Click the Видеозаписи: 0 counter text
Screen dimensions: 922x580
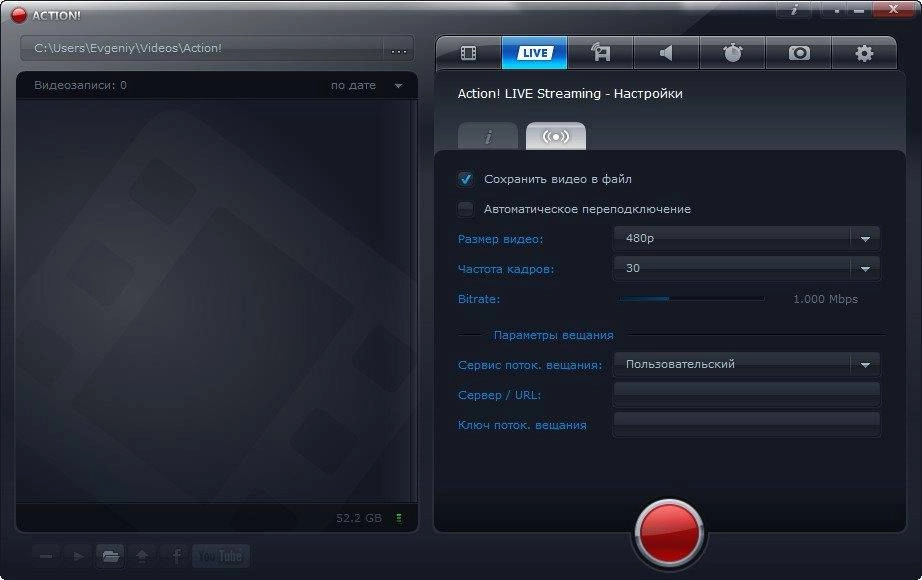[x=81, y=85]
